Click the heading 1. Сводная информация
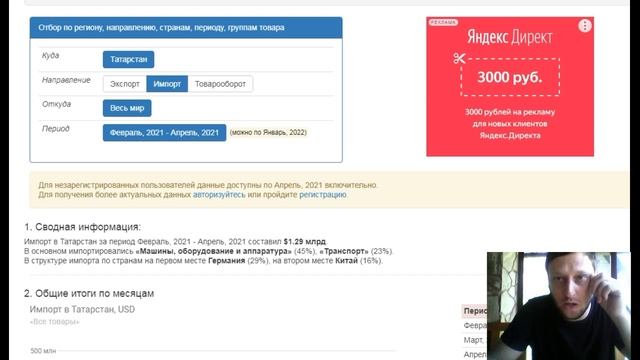Image resolution: width=640 pixels, height=360 pixels. [x=82, y=227]
